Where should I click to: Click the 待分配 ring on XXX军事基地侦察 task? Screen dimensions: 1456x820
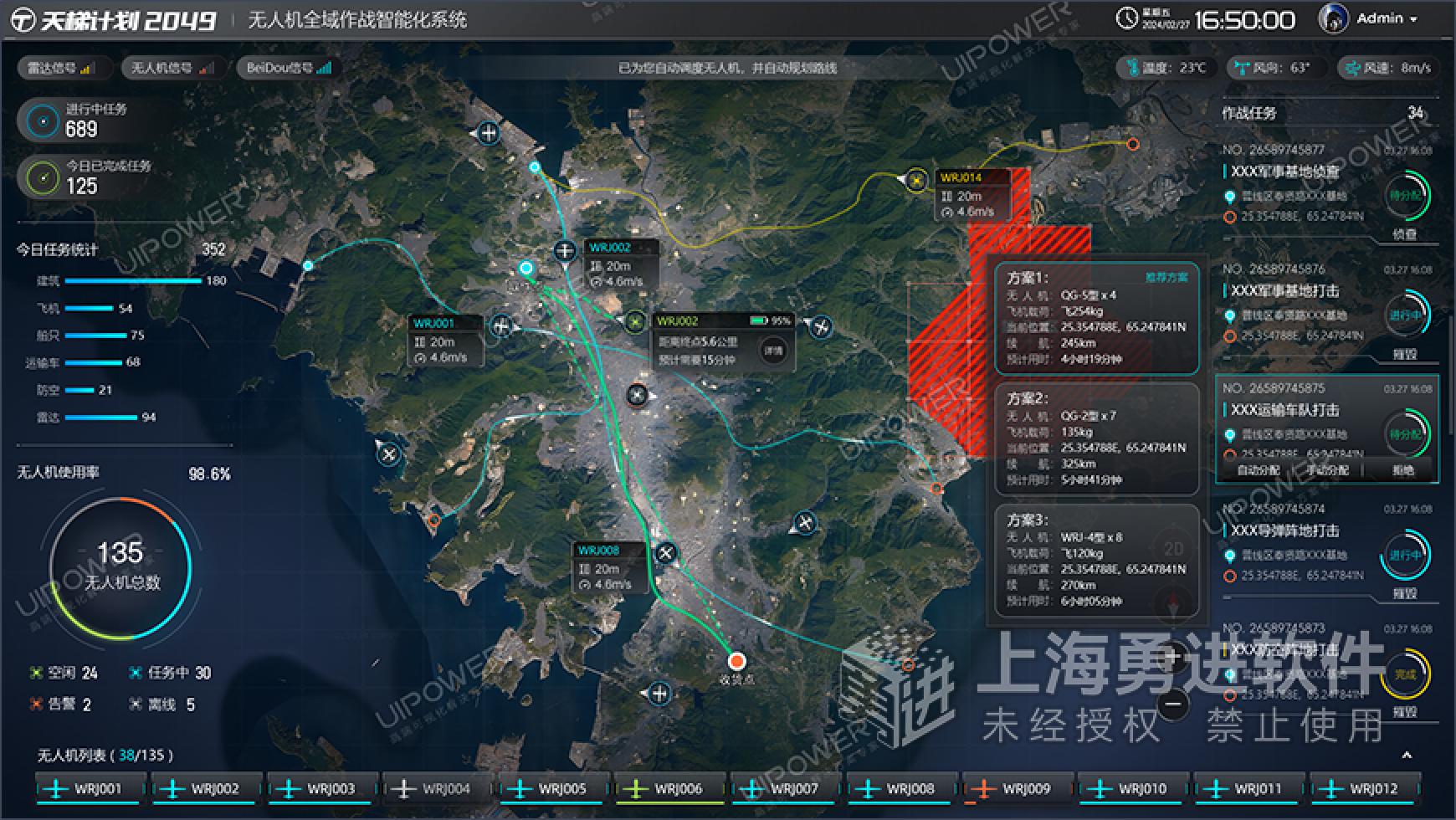pyautogui.click(x=1406, y=196)
